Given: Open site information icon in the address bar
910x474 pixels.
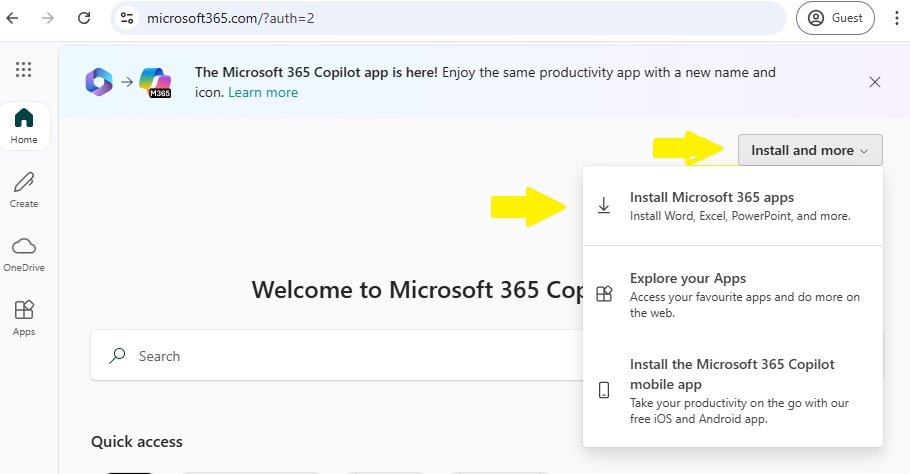Looking at the screenshot, I should click(x=127, y=18).
